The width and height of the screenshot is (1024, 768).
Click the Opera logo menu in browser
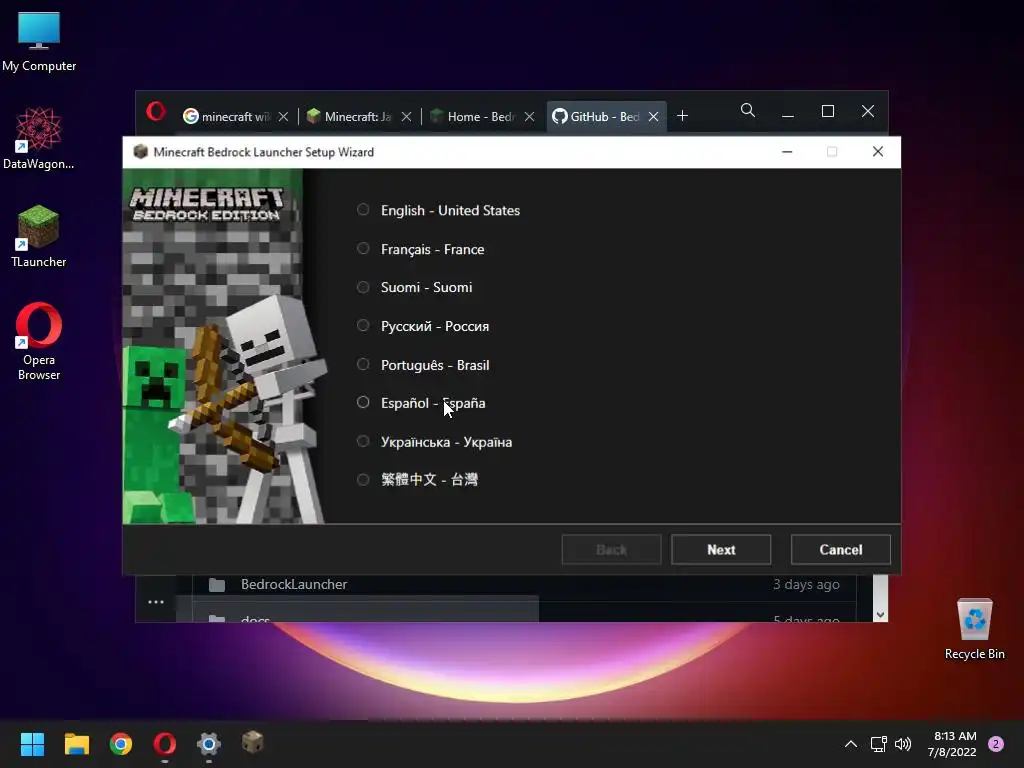pos(155,112)
